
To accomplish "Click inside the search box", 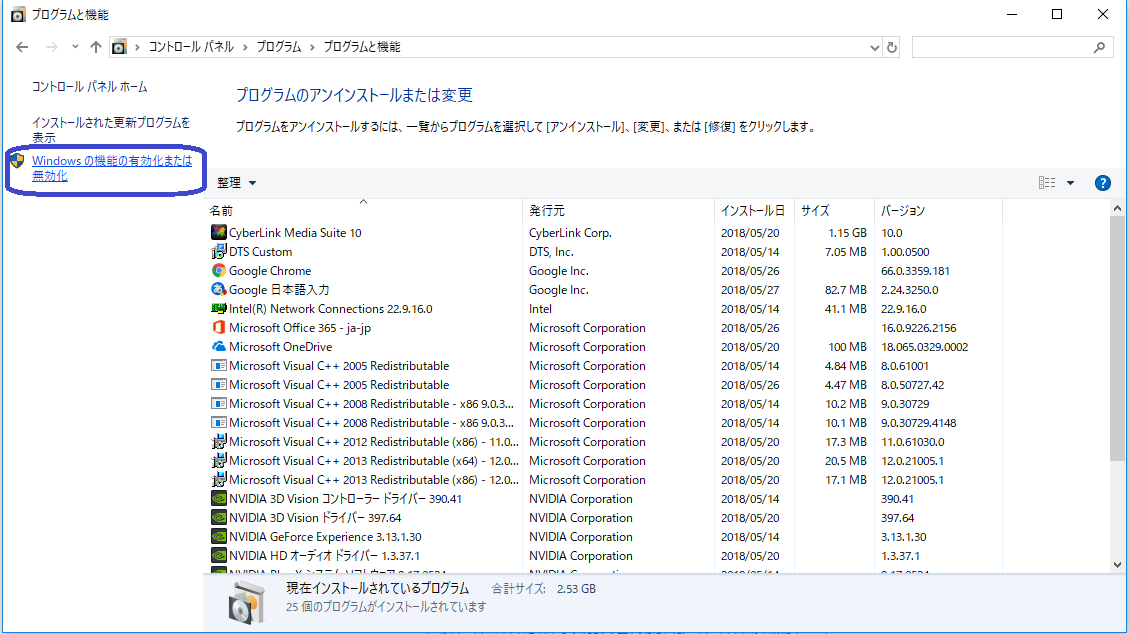I will pyautogui.click(x=1012, y=46).
